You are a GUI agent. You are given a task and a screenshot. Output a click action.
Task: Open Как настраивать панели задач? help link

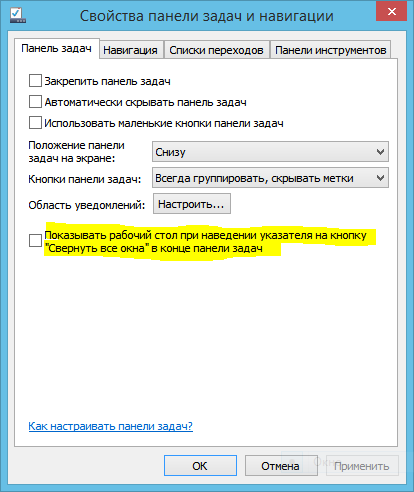[110, 426]
